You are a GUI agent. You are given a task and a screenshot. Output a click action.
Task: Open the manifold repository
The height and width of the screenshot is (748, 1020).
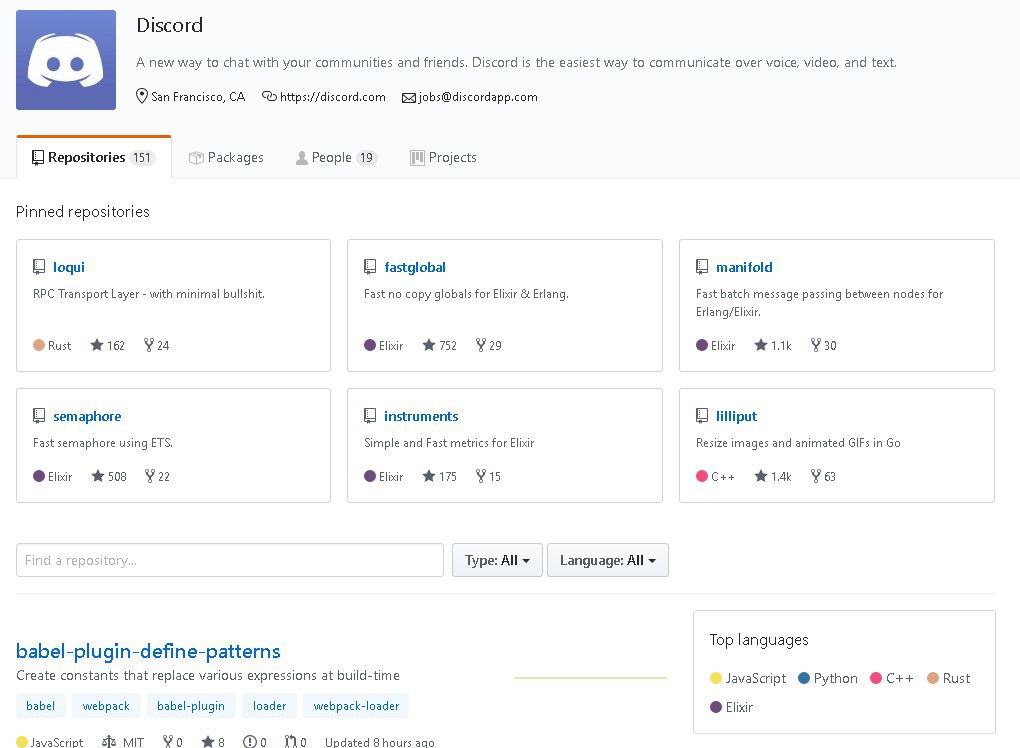coord(744,267)
